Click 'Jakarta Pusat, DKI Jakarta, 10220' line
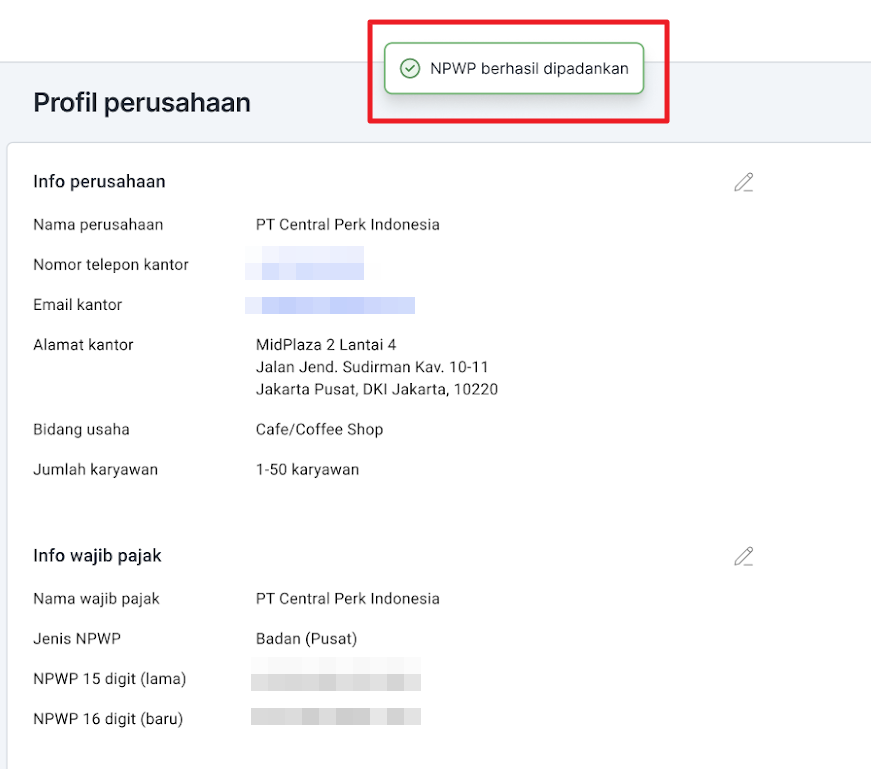This screenshot has height=769, width=871. click(x=377, y=389)
